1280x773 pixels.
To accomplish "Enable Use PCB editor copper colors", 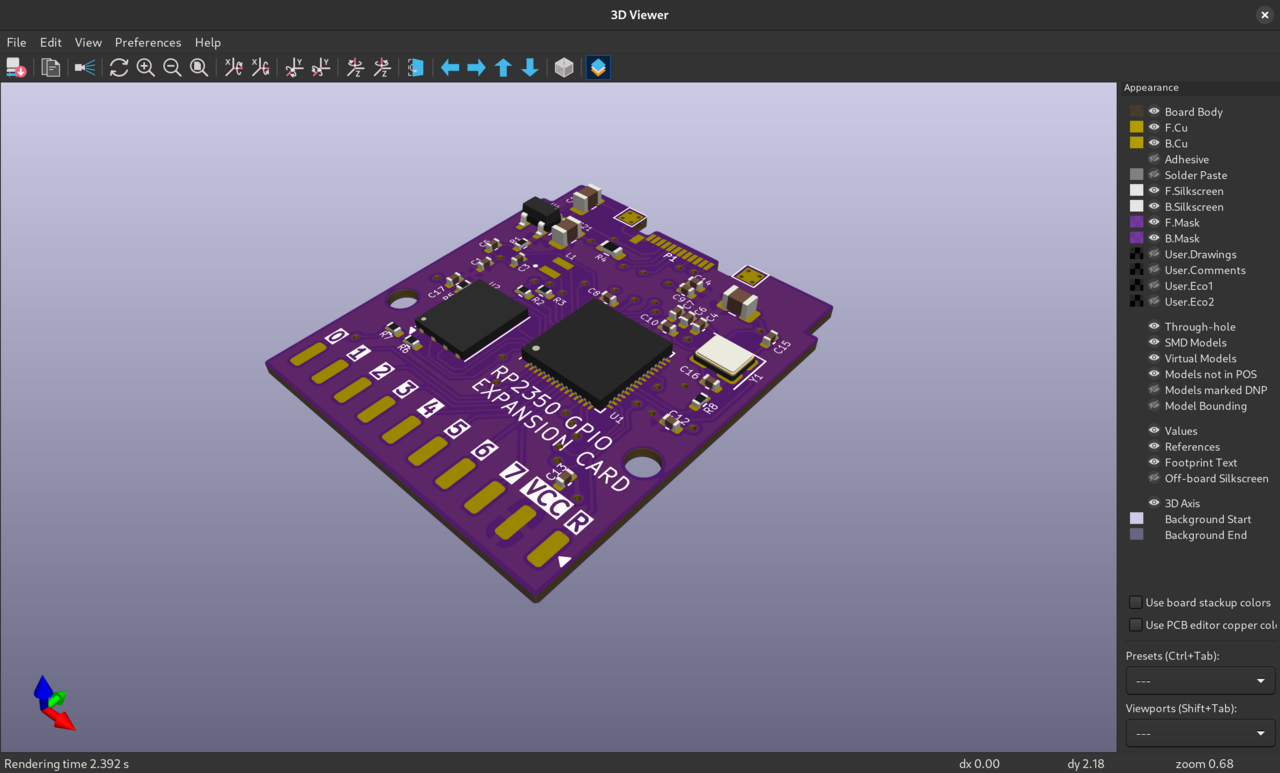I will 1136,625.
